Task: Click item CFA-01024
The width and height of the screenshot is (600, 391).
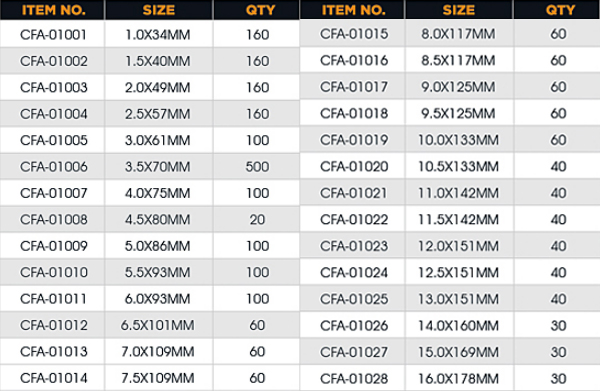Action: (354, 273)
